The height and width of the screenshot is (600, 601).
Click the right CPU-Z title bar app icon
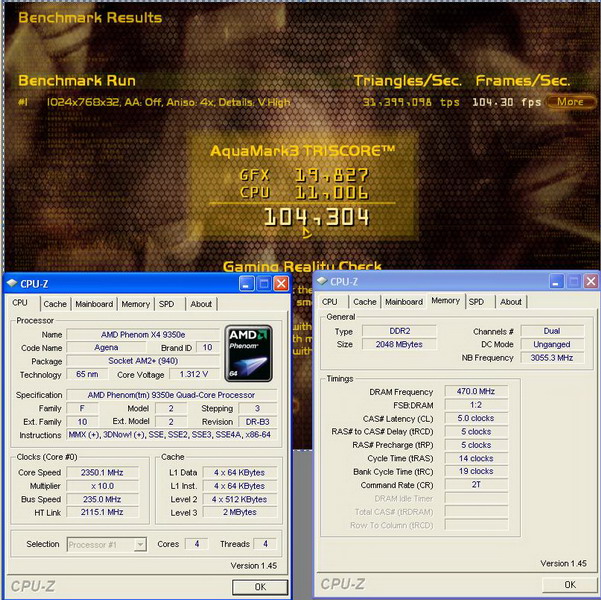322,281
